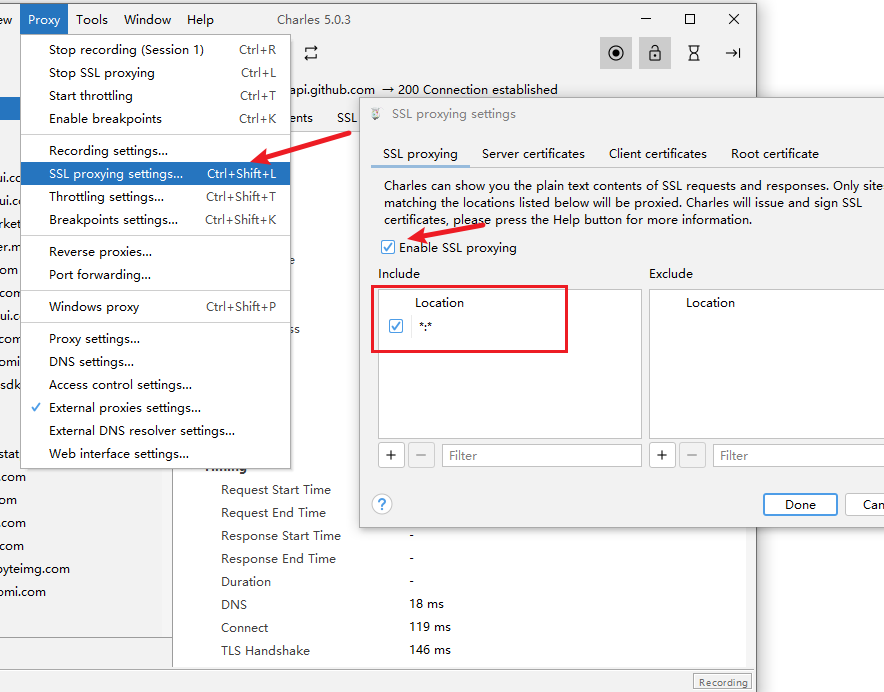Image resolution: width=884 pixels, height=692 pixels.
Task: Toggle Windows proxy menu item
Action: tap(156, 307)
